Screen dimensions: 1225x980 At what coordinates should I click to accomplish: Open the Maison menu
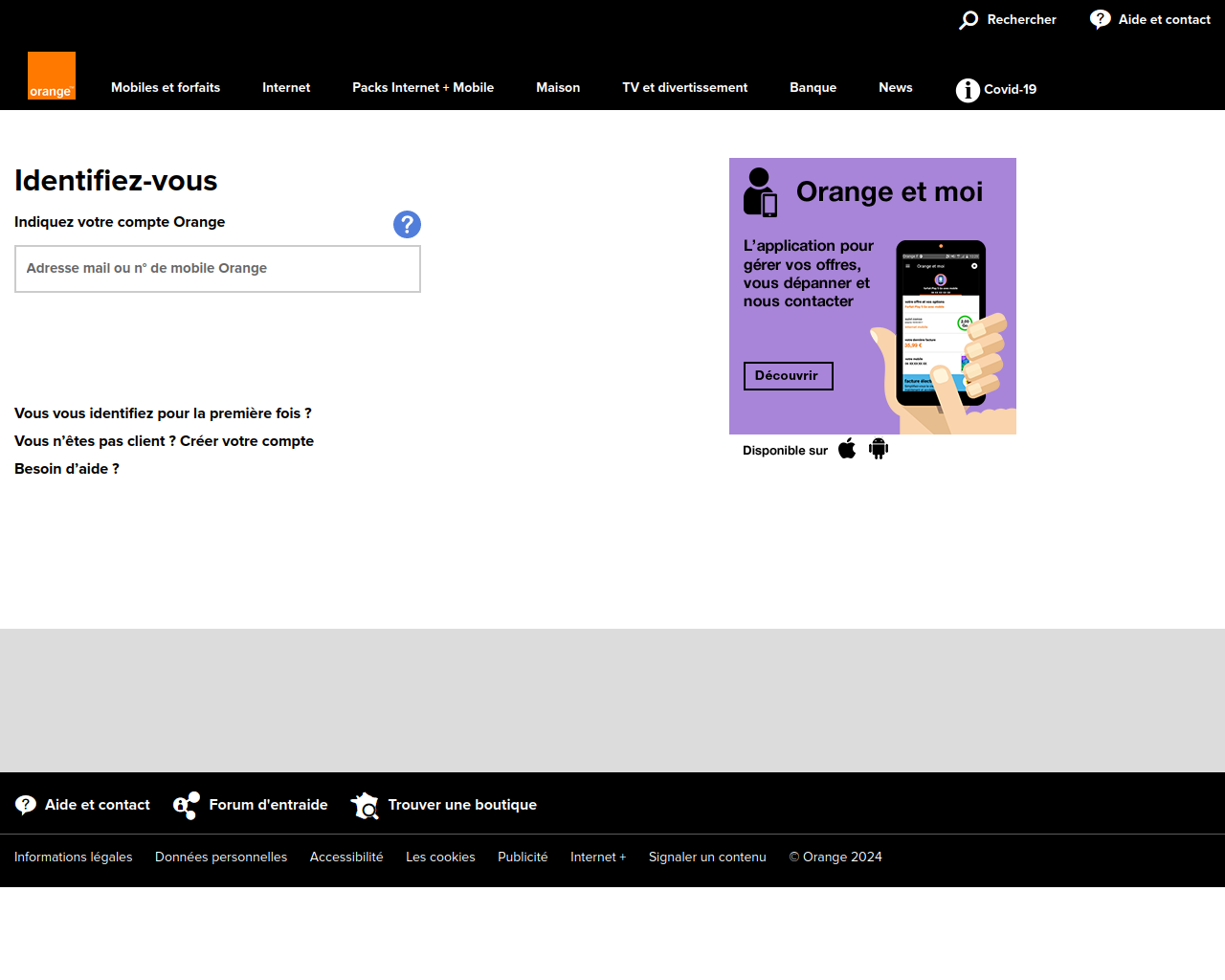click(558, 87)
